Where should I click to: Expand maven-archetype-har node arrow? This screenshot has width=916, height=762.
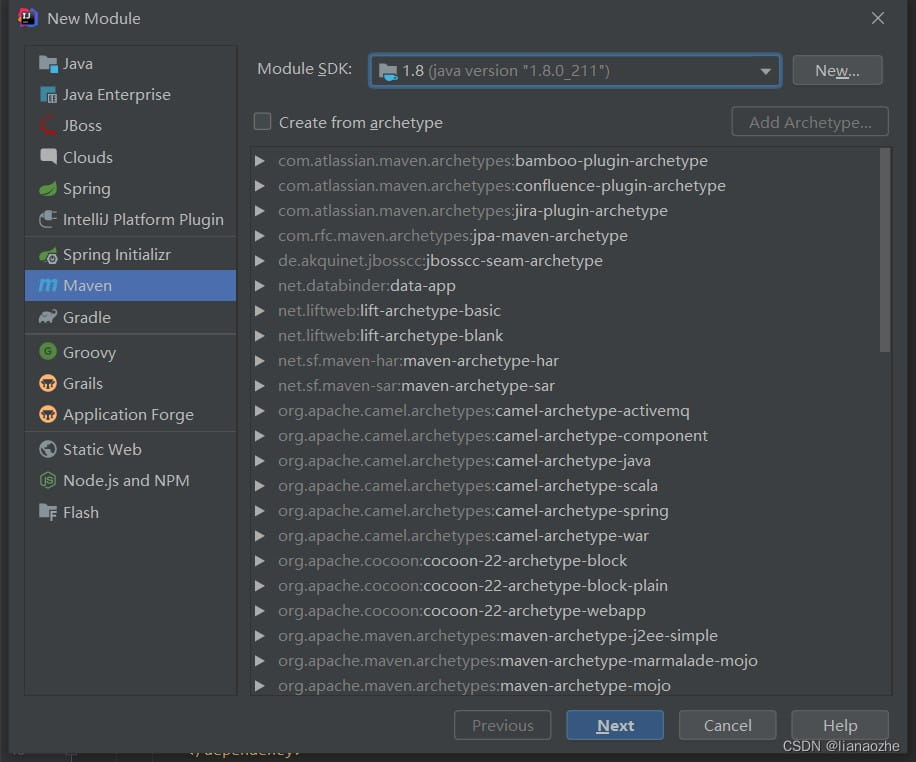pyautogui.click(x=260, y=361)
